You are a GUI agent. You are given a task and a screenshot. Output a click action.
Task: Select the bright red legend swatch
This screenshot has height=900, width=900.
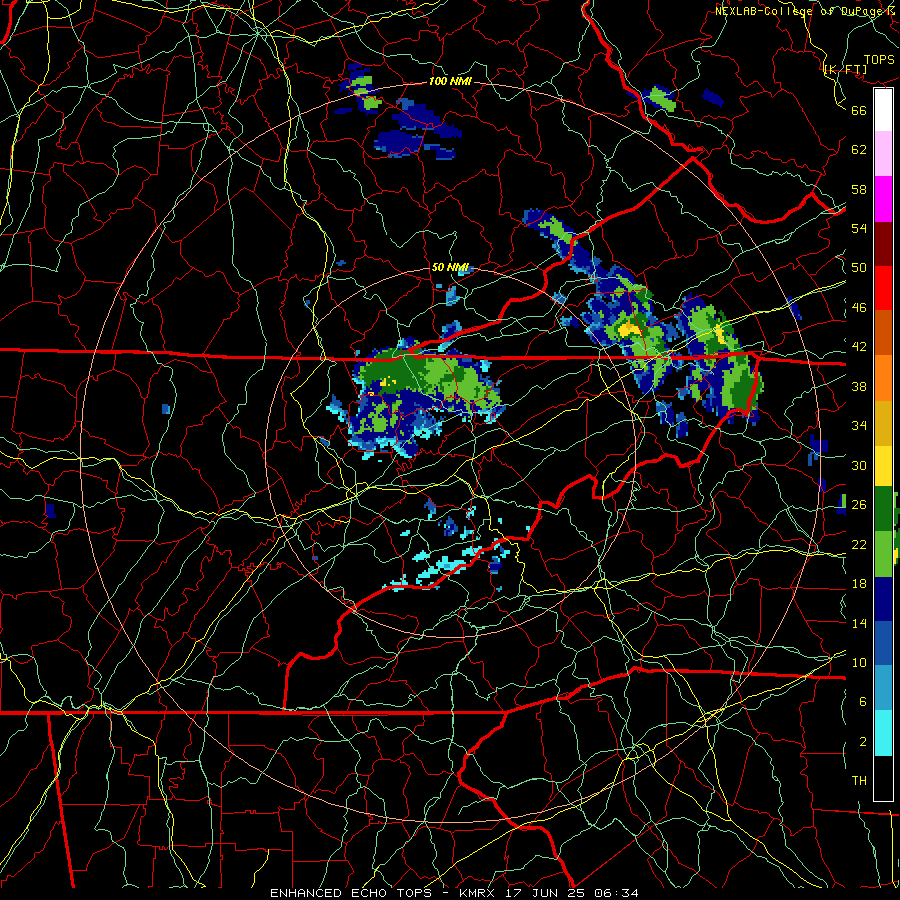click(883, 288)
